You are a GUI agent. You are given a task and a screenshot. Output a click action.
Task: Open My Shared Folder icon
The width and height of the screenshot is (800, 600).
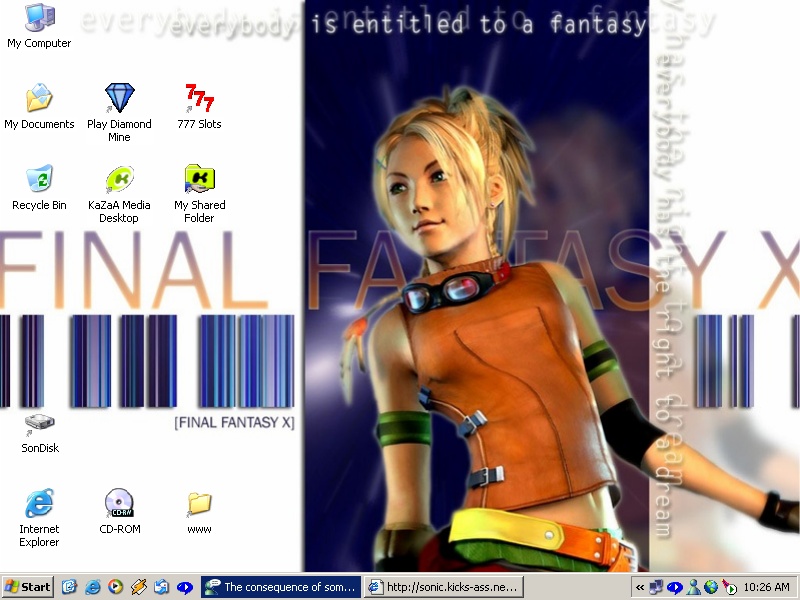199,180
